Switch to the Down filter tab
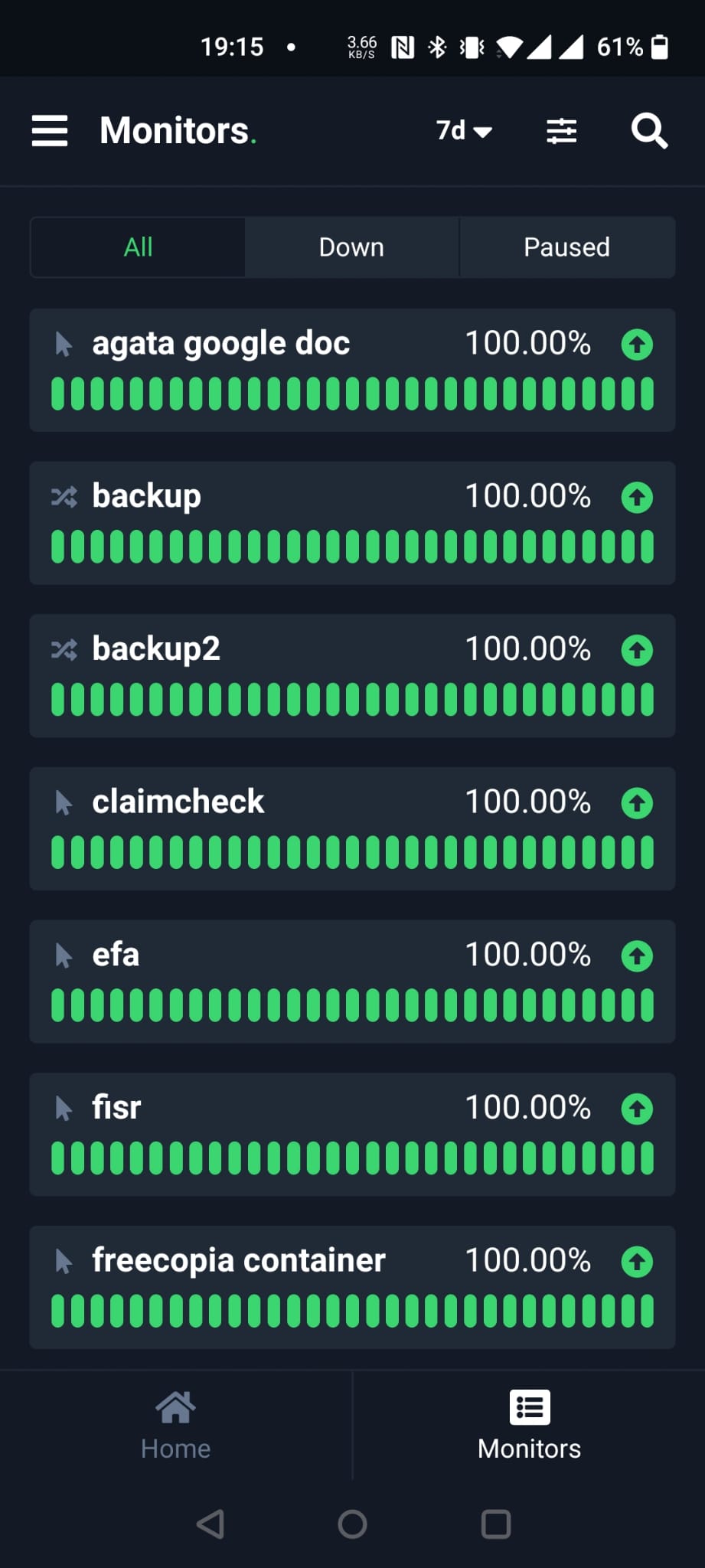Screen dimensions: 705x1568 coord(351,247)
